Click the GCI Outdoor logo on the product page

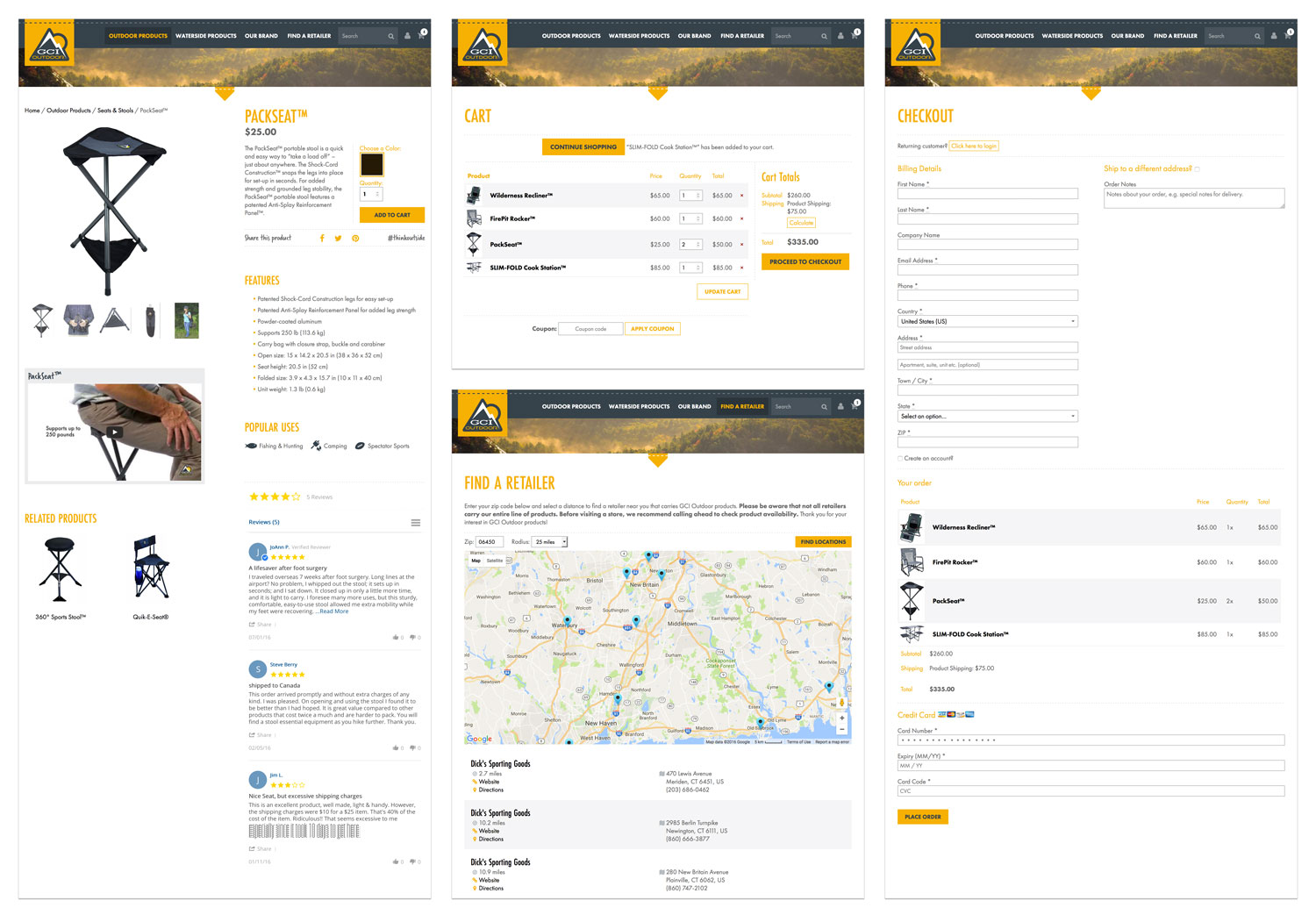click(50, 44)
